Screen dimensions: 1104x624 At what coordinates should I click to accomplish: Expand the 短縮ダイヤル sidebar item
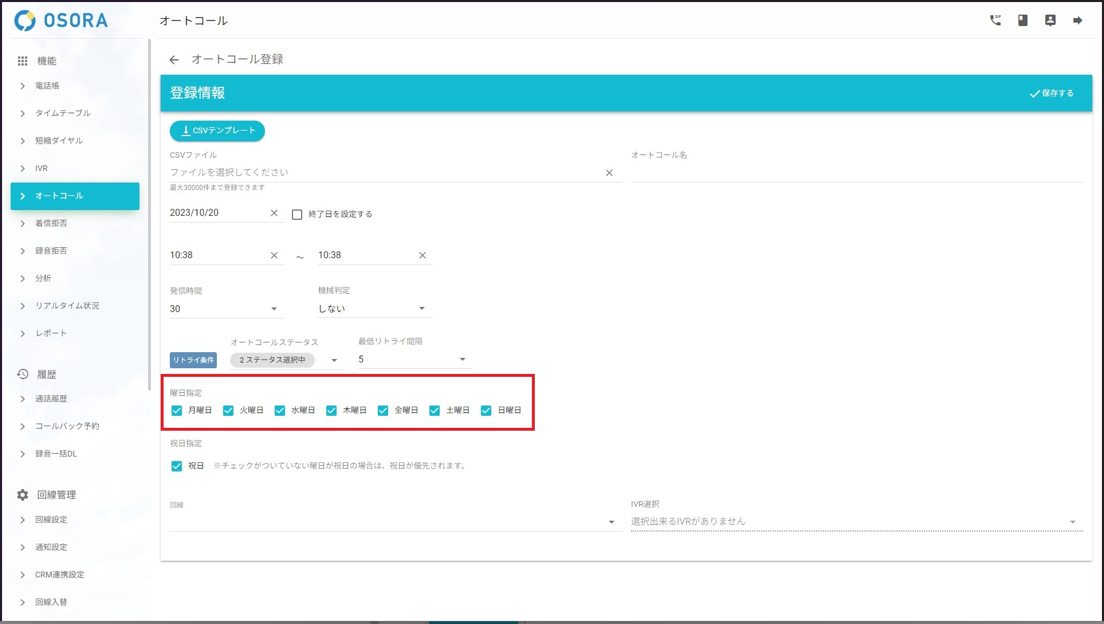[x=75, y=141]
